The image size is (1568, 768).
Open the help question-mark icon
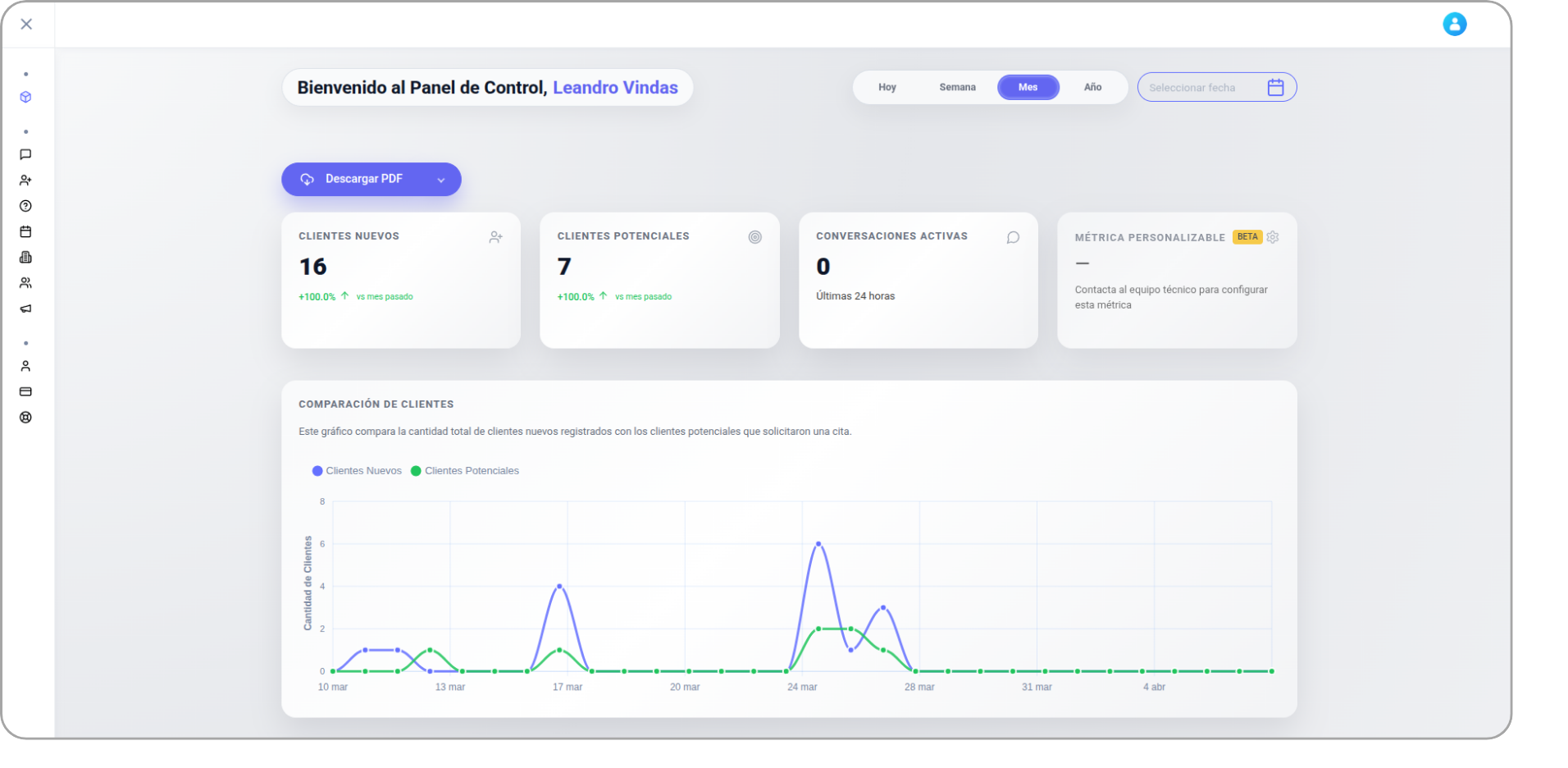[x=26, y=206]
